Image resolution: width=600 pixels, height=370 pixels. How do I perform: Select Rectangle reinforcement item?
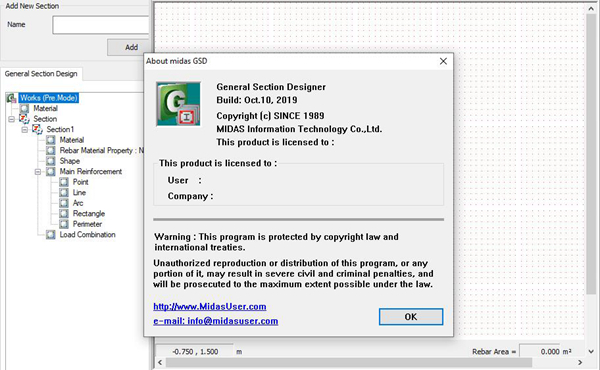click(89, 214)
